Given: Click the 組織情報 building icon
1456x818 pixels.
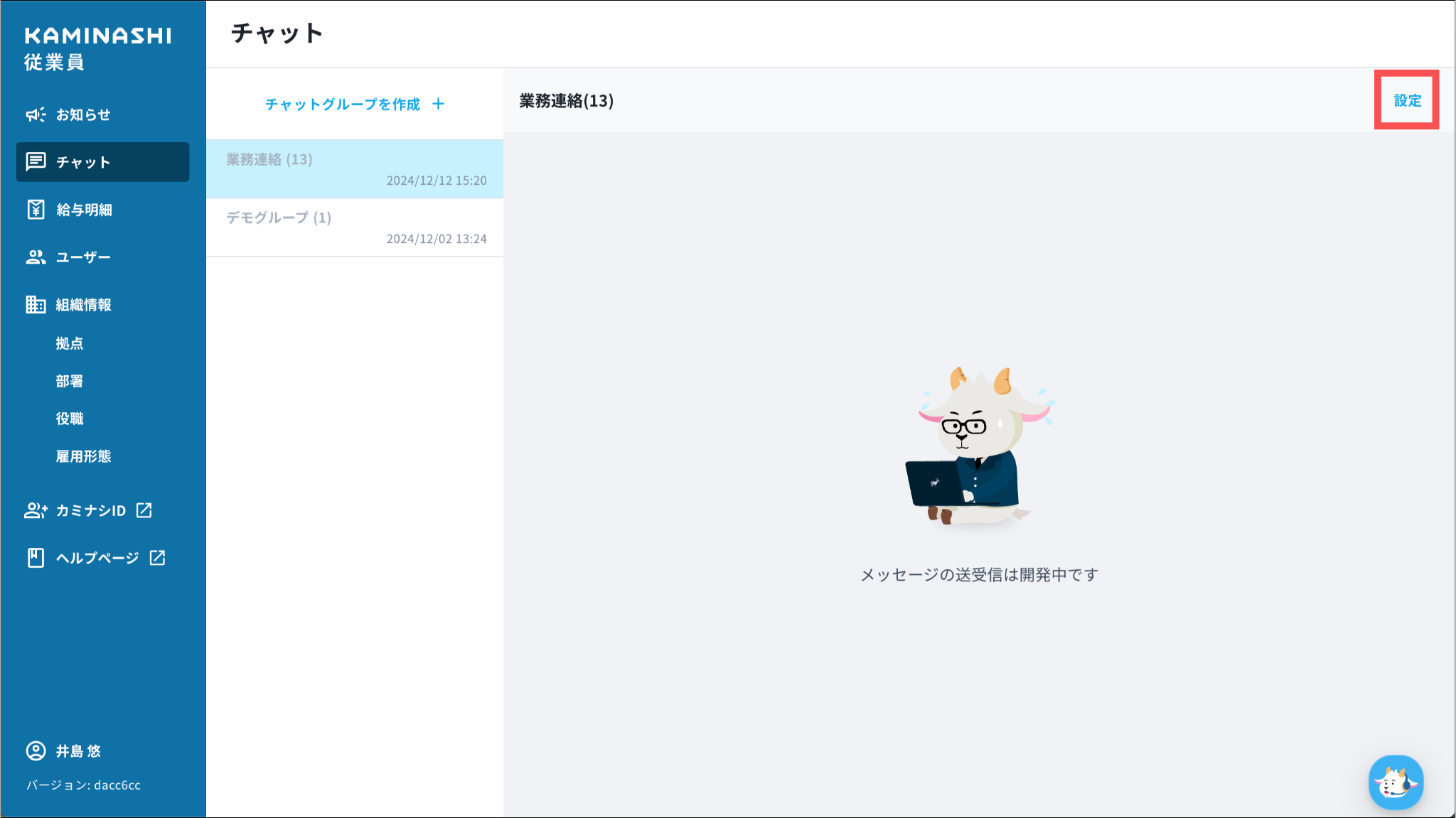Looking at the screenshot, I should (36, 305).
